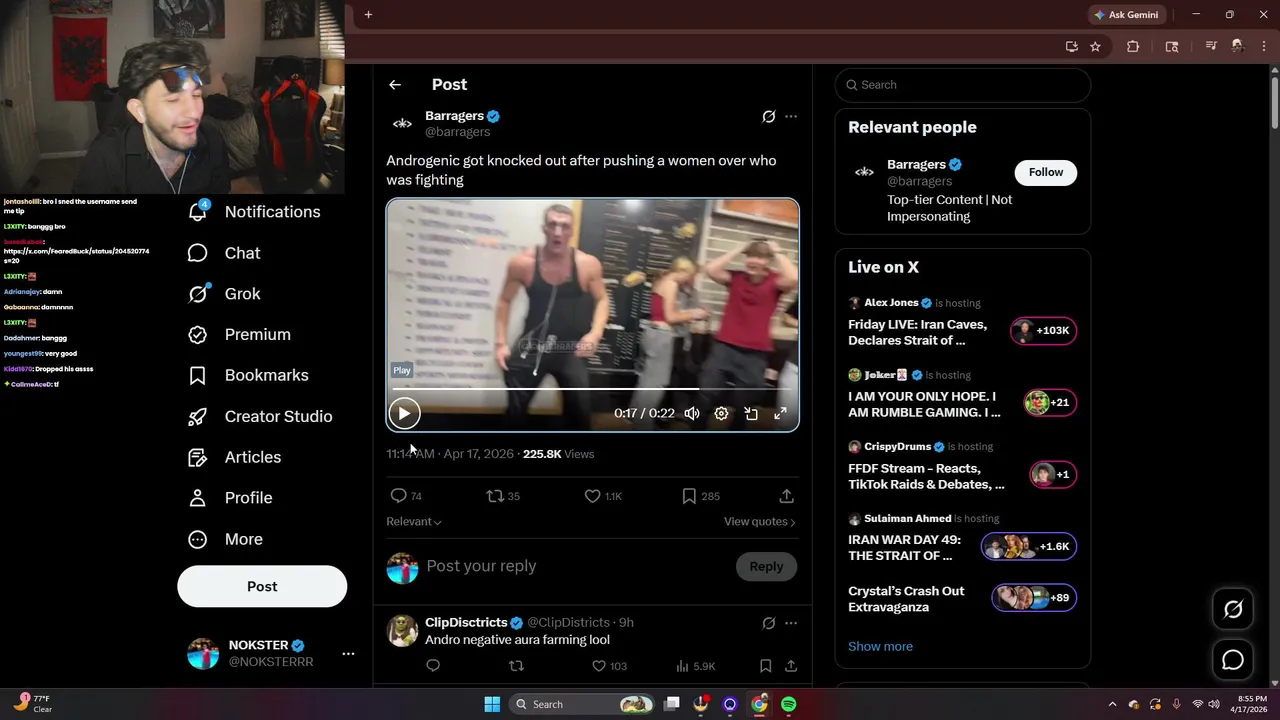Viewport: 1280px width, 720px height.
Task: More options on ClipDistricts reply
Action: (791, 623)
